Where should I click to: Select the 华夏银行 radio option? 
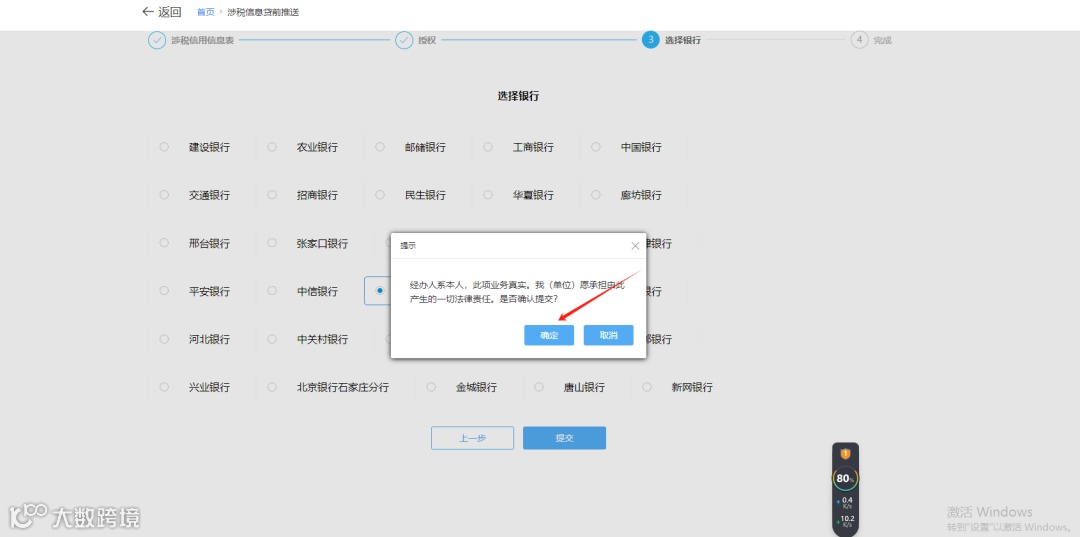coord(488,195)
